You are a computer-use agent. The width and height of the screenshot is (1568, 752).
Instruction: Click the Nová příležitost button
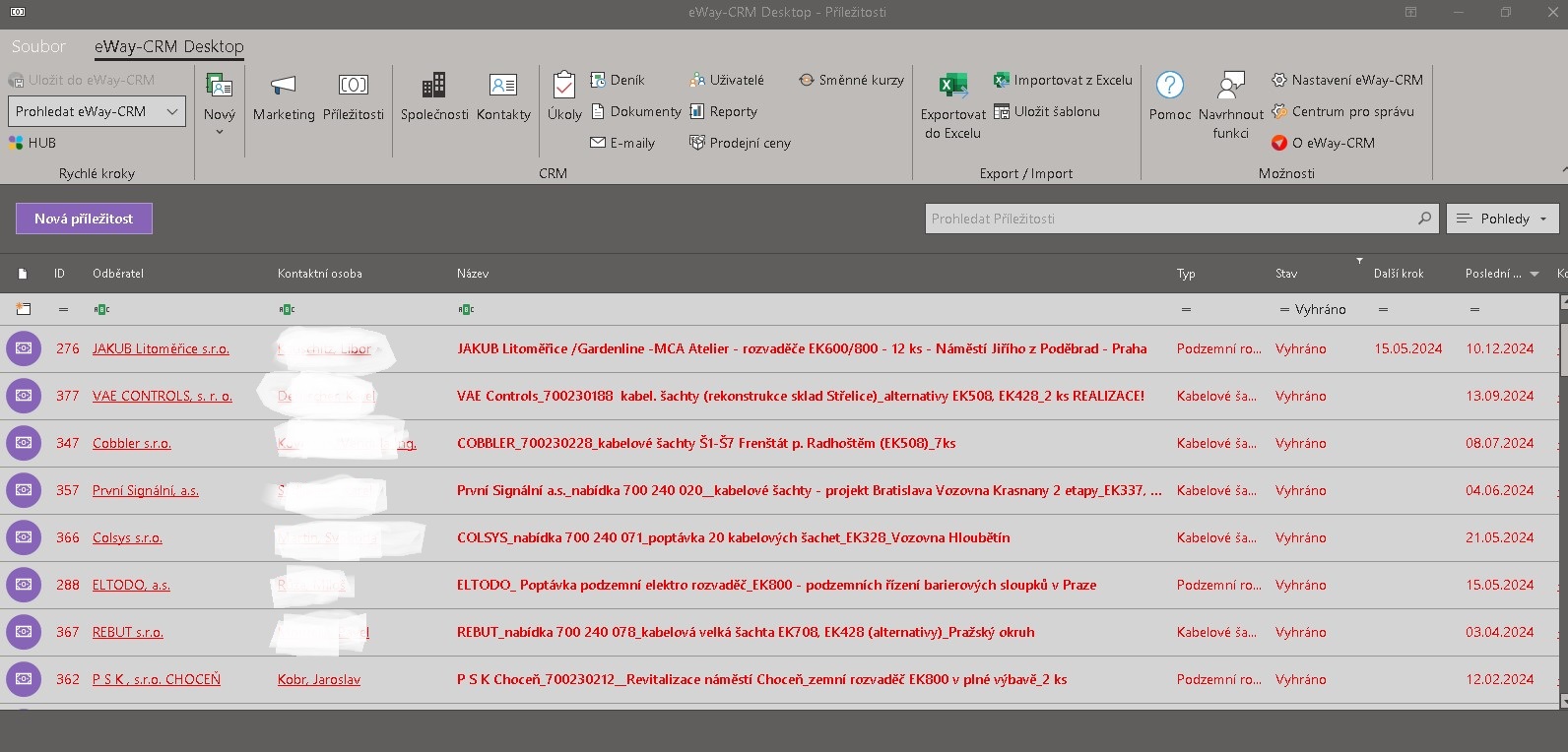coord(84,219)
